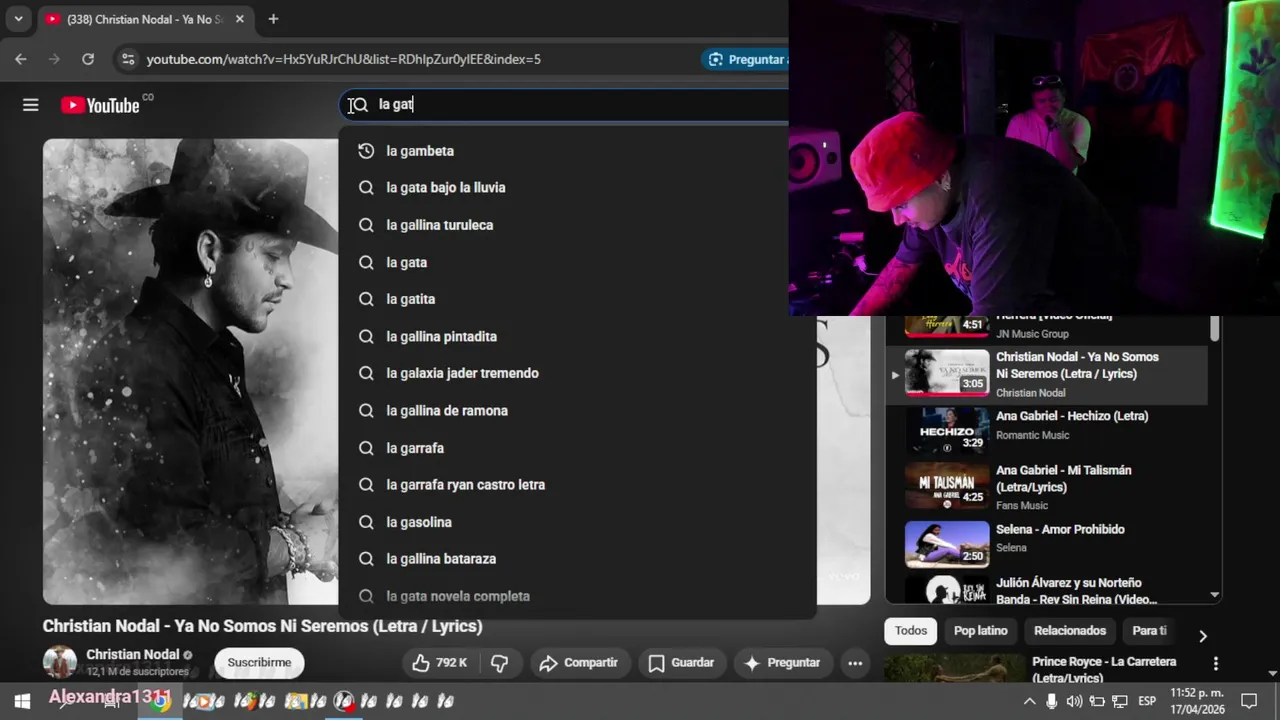Screen dimensions: 1280x720
Task: Open a new browser tab
Action: [x=273, y=19]
